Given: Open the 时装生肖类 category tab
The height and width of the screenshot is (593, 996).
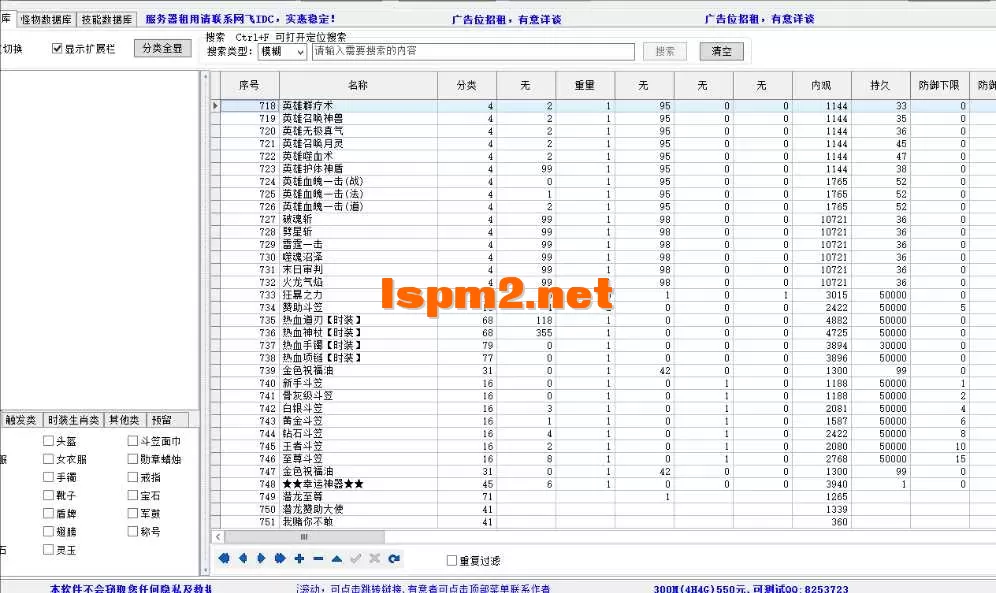Looking at the screenshot, I should tap(73, 419).
